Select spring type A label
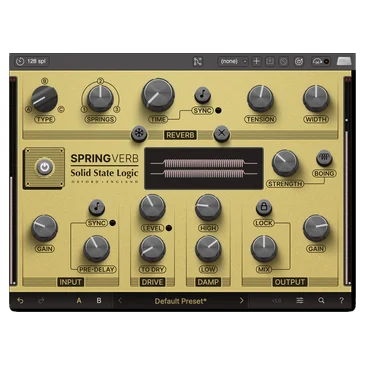Viewport: 365px width, 365px height. [28, 109]
